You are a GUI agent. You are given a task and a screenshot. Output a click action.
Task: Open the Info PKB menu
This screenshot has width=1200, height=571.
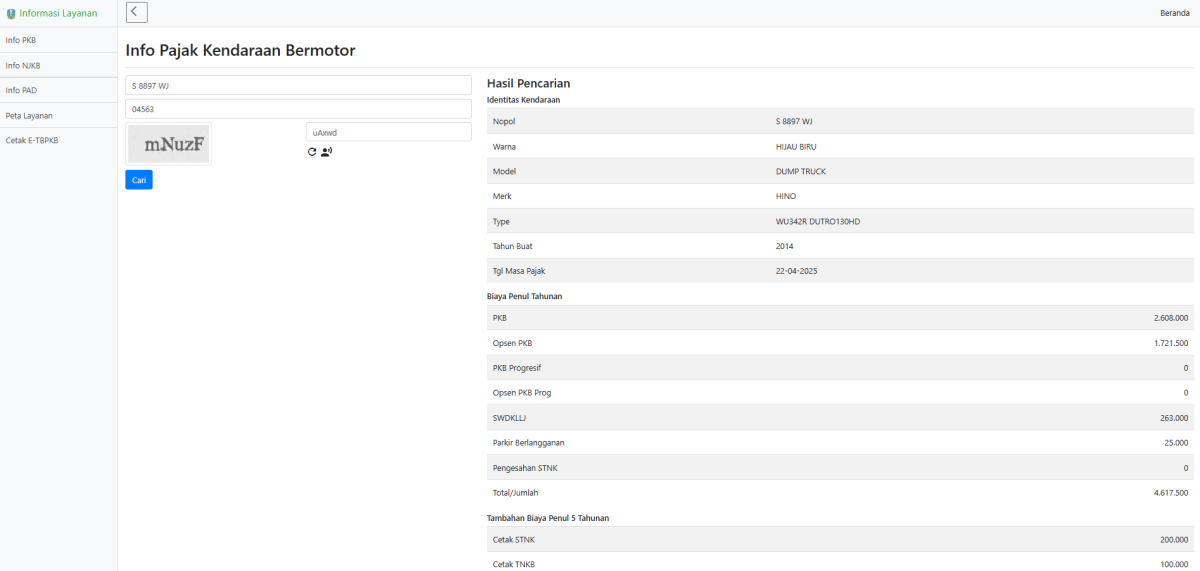click(21, 40)
